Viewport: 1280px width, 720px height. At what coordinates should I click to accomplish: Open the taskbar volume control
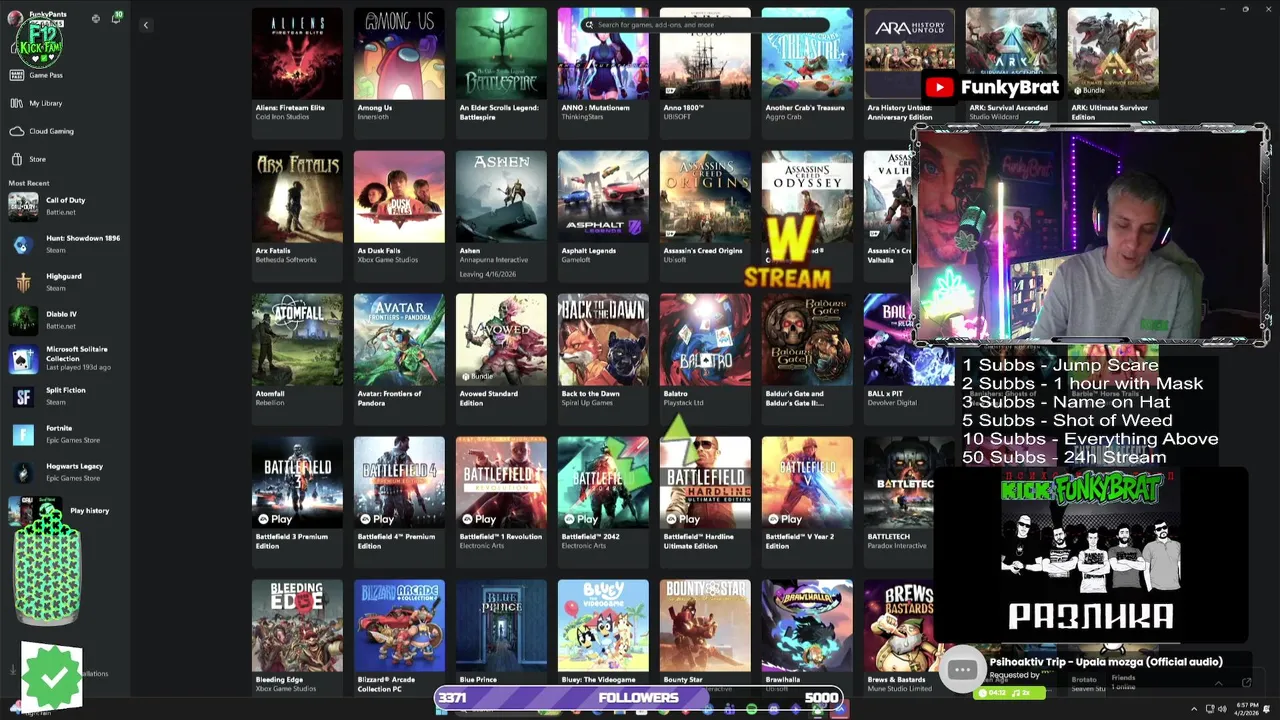[x=1222, y=709]
